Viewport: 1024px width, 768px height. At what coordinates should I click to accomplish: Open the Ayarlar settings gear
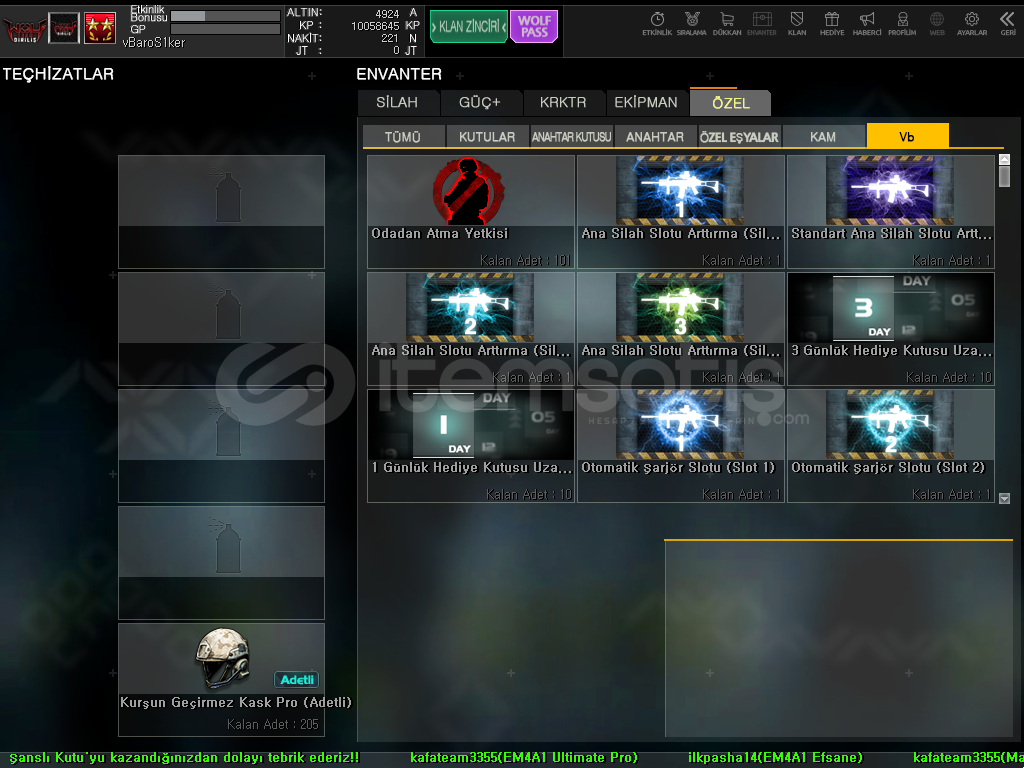click(x=972, y=24)
